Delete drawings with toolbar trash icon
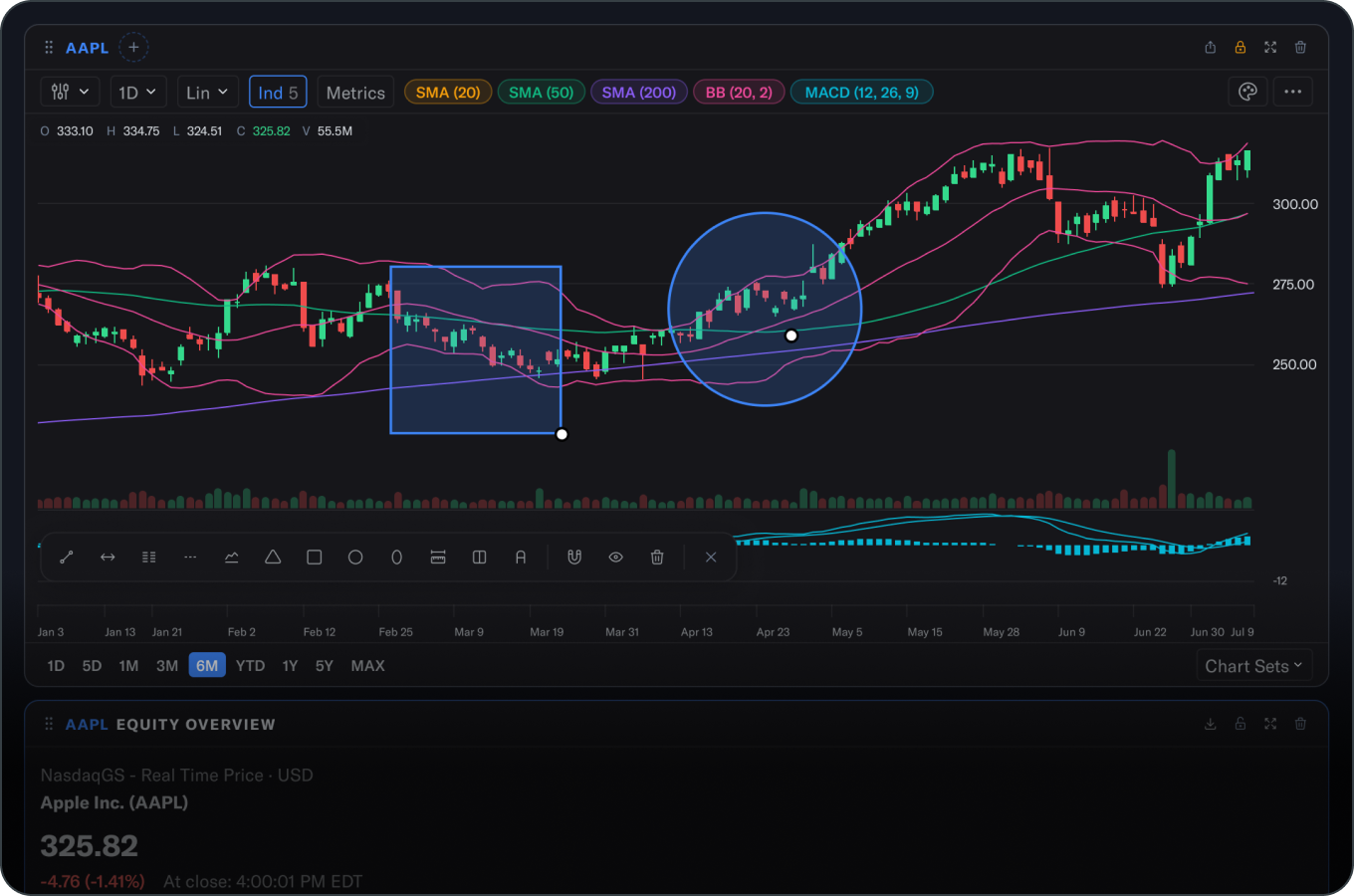The height and width of the screenshot is (896, 1354). tap(657, 558)
